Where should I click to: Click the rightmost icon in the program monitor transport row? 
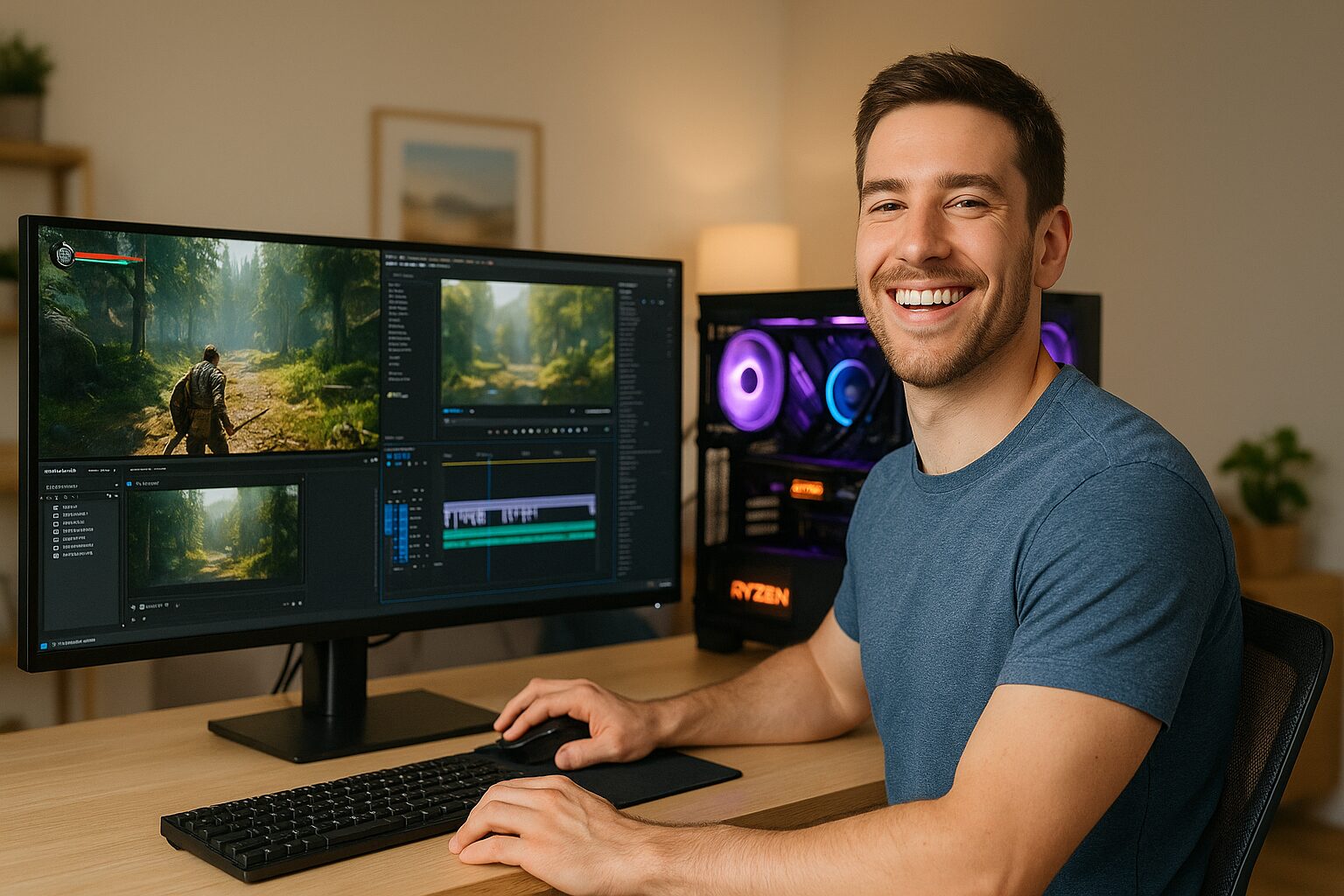click(x=605, y=430)
